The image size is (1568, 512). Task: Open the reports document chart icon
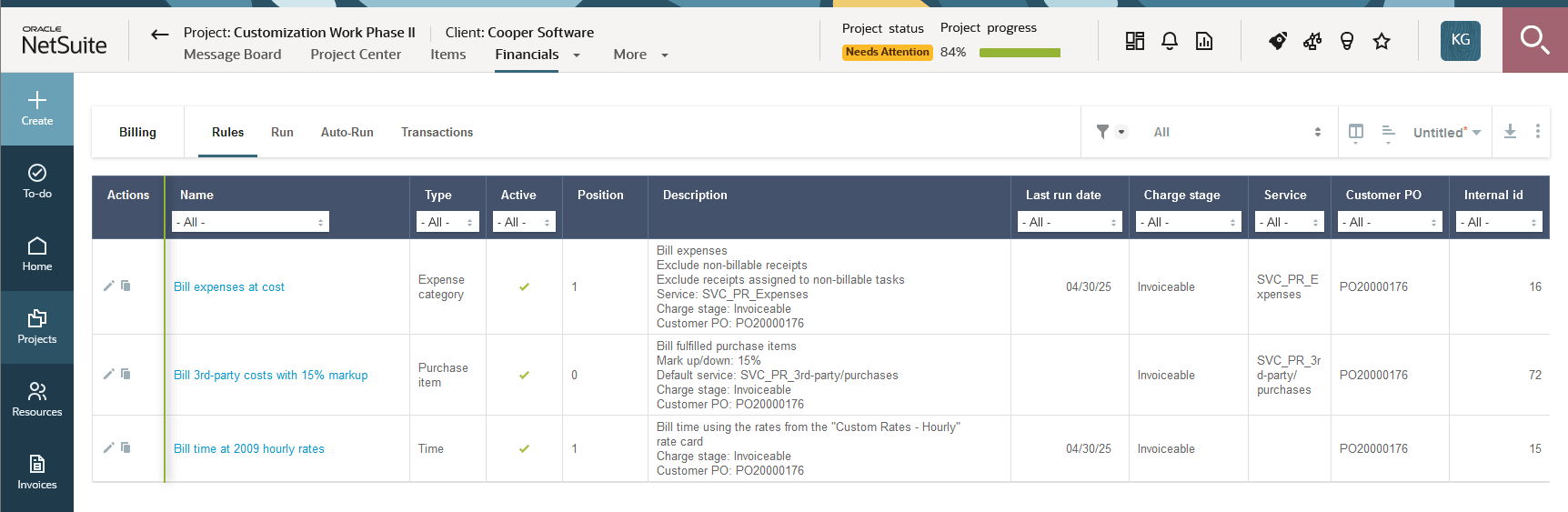point(1204,41)
